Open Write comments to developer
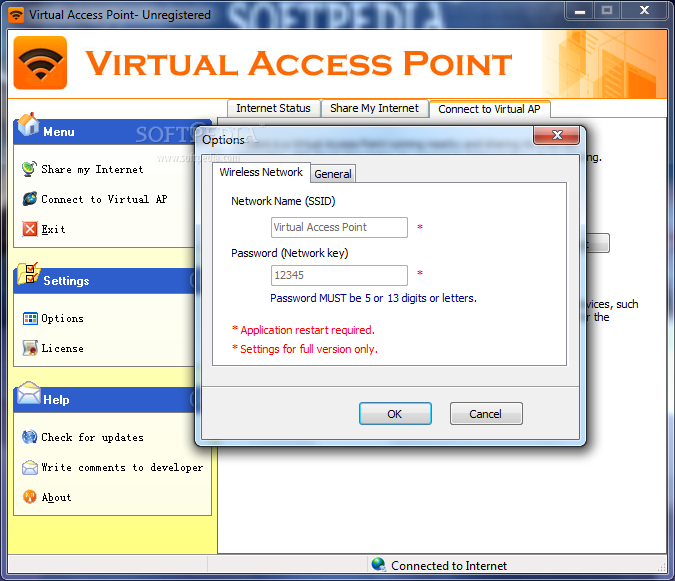 (122, 468)
